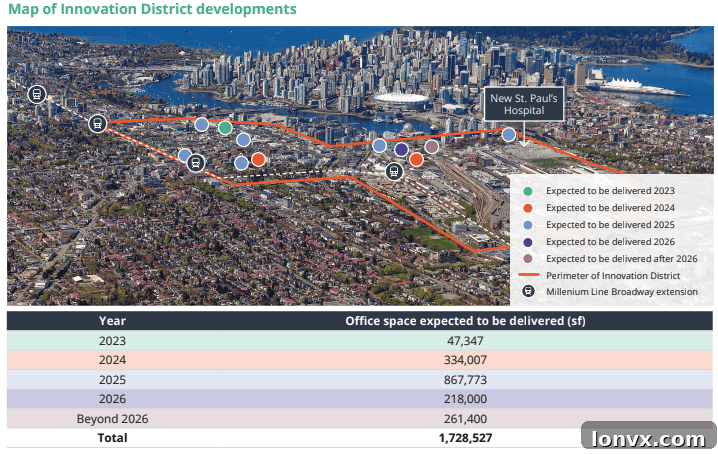Click the value '334,007' in the table

tap(465, 360)
